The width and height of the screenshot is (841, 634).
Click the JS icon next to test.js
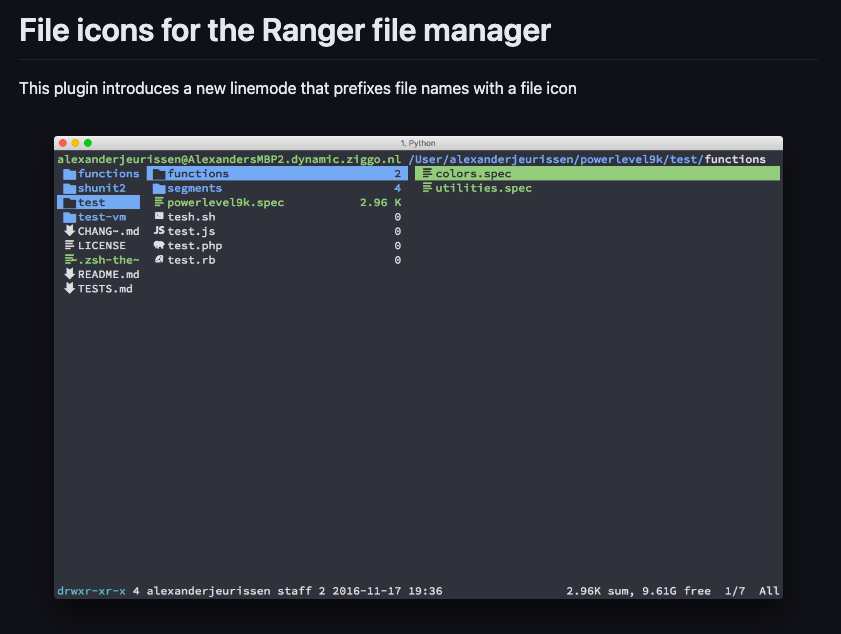click(159, 231)
